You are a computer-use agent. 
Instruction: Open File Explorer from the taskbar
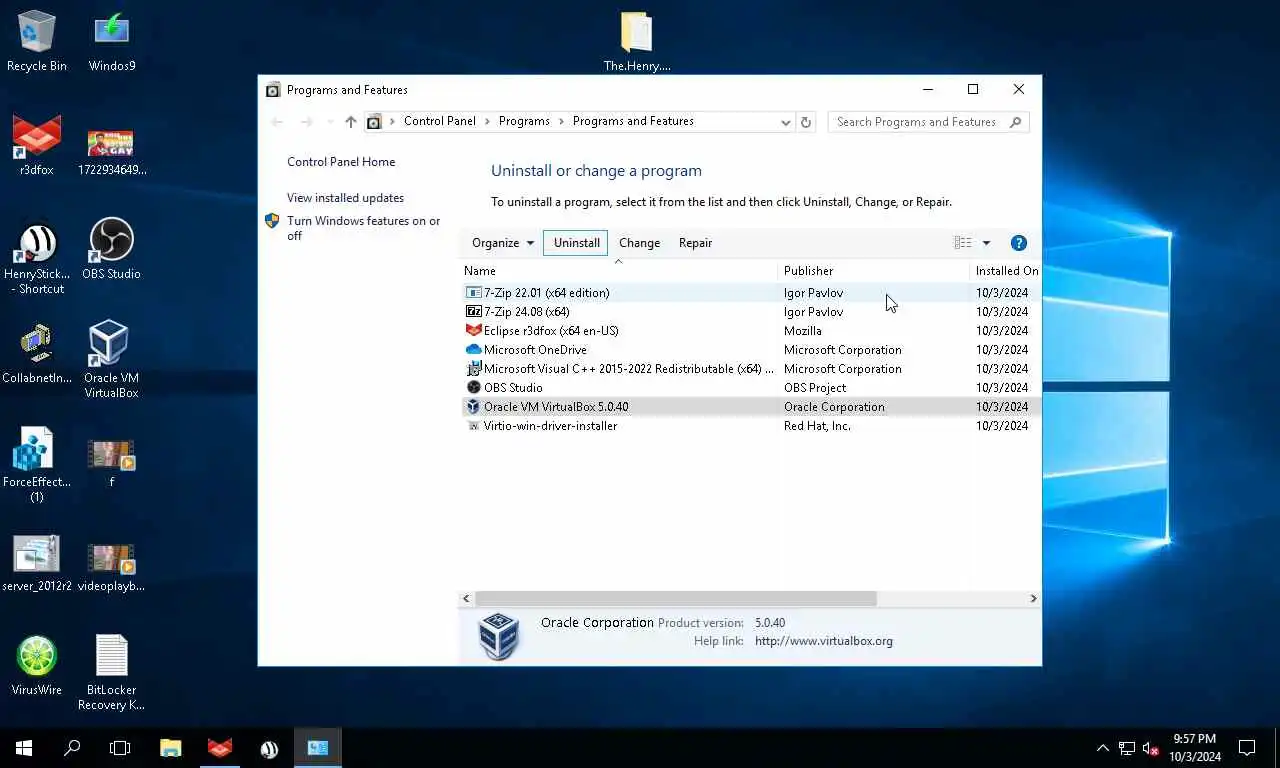pyautogui.click(x=171, y=747)
